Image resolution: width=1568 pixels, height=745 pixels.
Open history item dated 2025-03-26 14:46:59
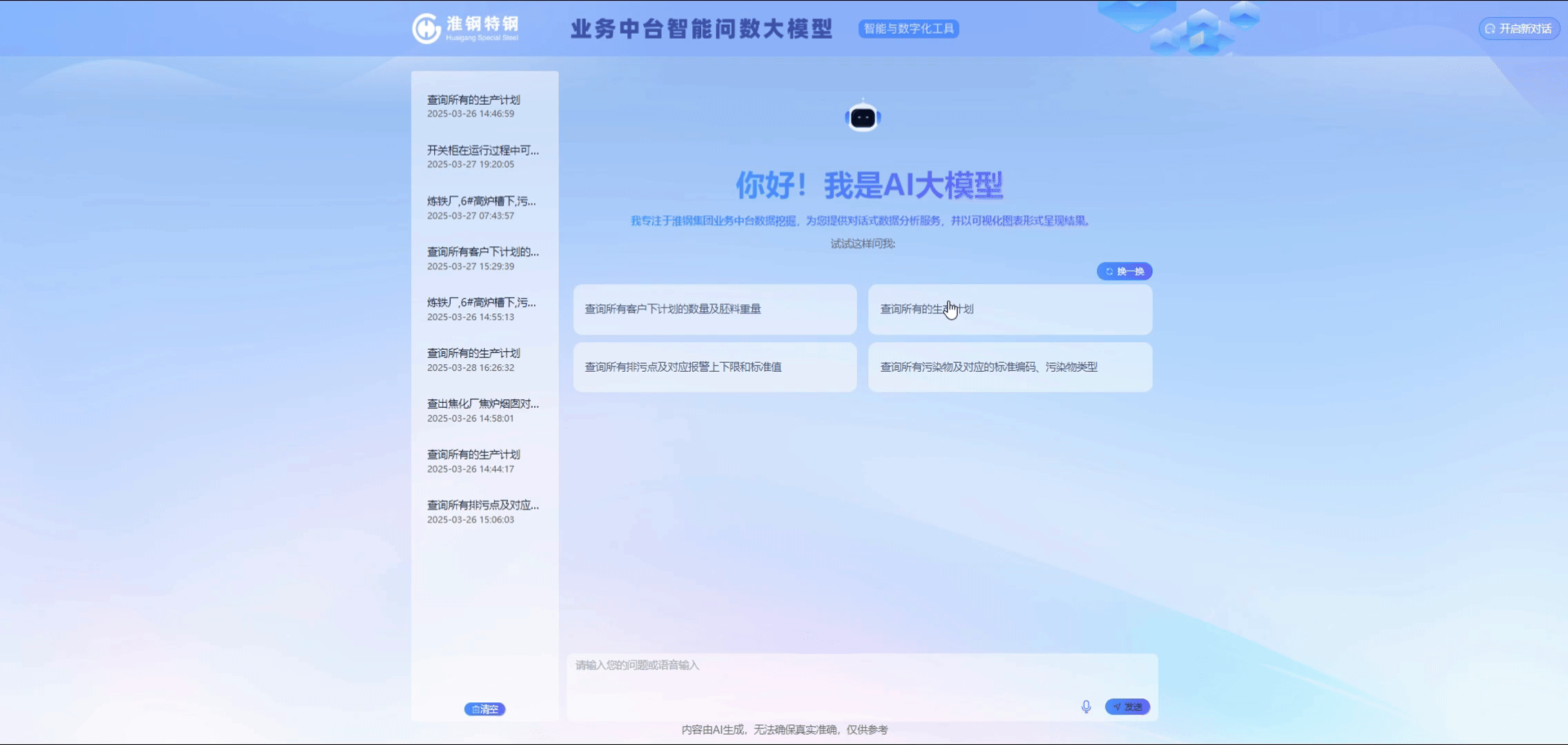[483, 106]
